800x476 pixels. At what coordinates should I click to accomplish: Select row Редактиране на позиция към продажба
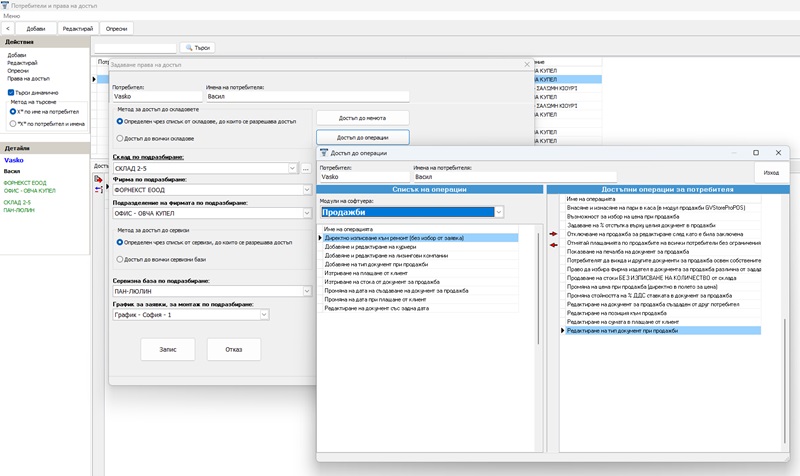(x=661, y=313)
